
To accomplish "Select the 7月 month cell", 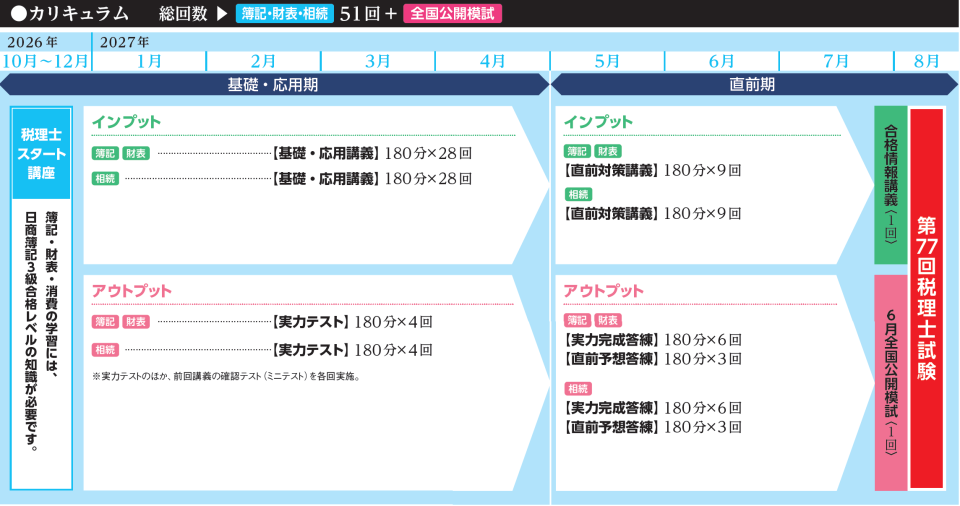I will pos(836,61).
